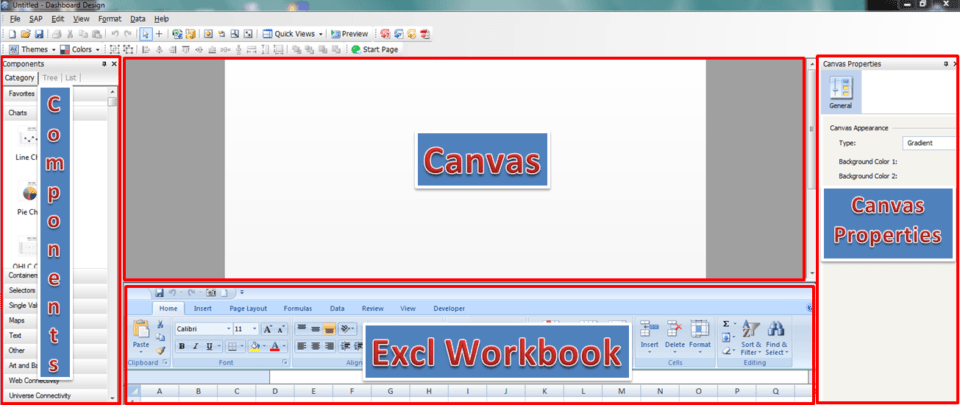
Task: Open a file with the folder icon
Action: (x=26, y=34)
